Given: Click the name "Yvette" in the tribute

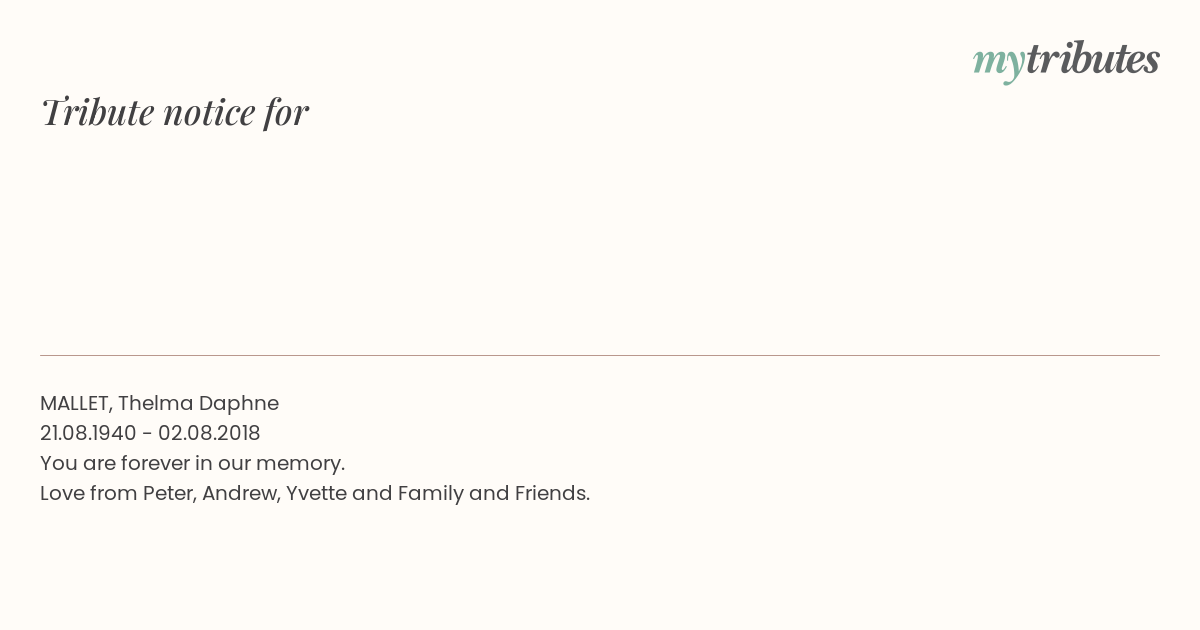Looking at the screenshot, I should coord(316,493).
